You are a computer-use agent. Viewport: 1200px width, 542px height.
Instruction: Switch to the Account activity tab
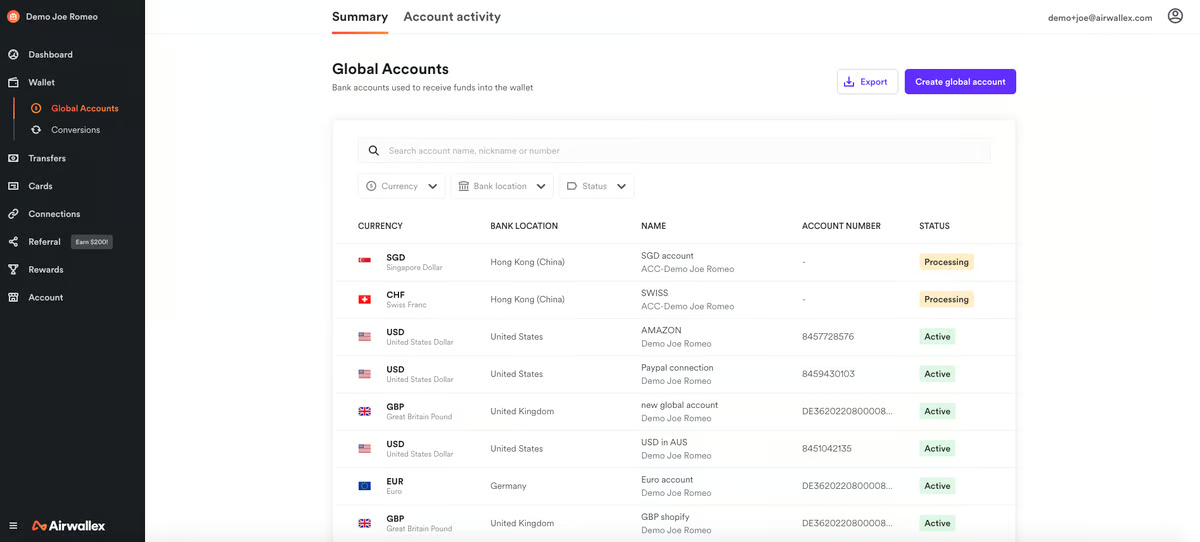pyautogui.click(x=452, y=17)
